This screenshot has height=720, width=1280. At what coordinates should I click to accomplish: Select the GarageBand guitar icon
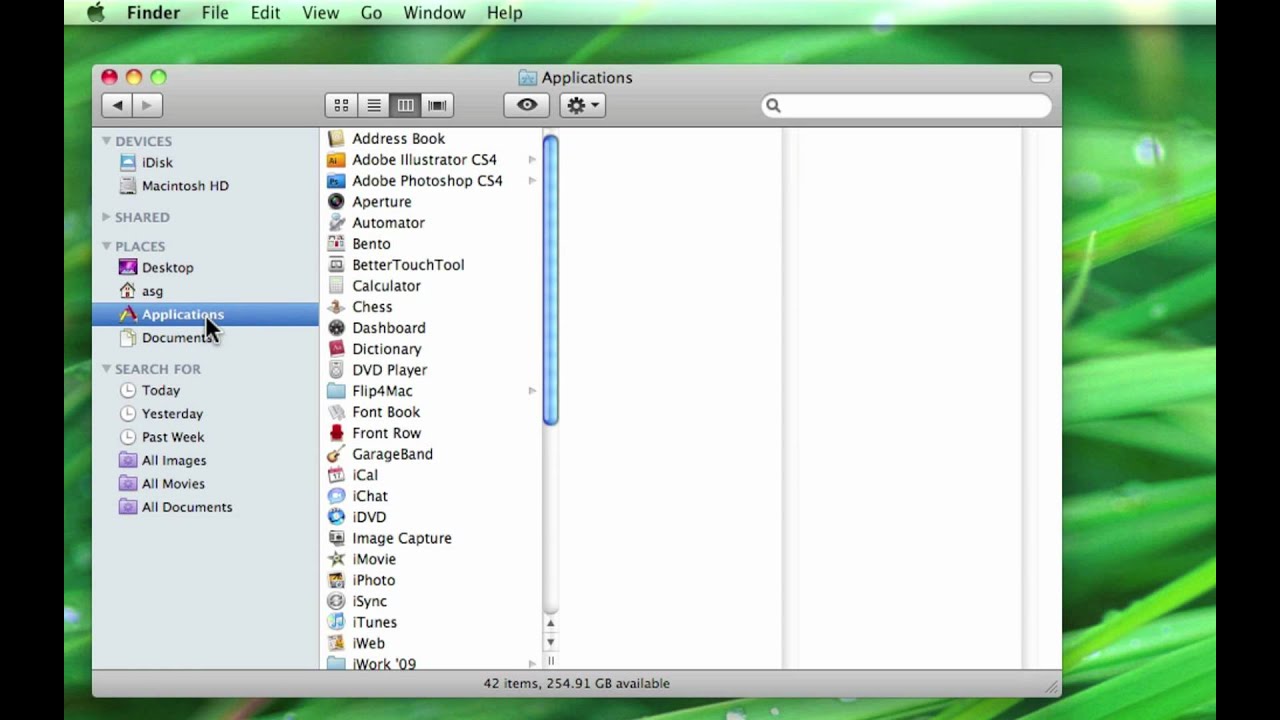click(336, 454)
